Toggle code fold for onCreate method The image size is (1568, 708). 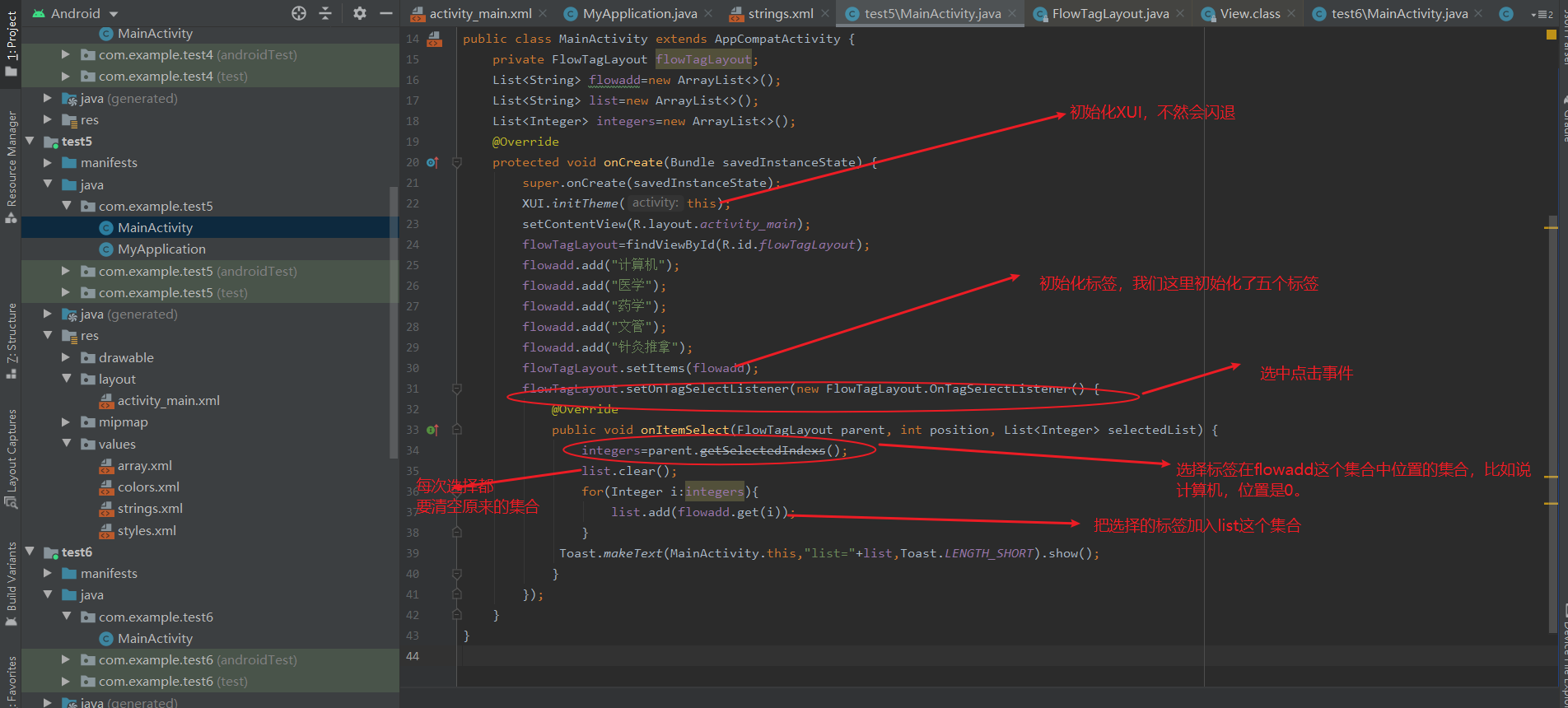[457, 163]
